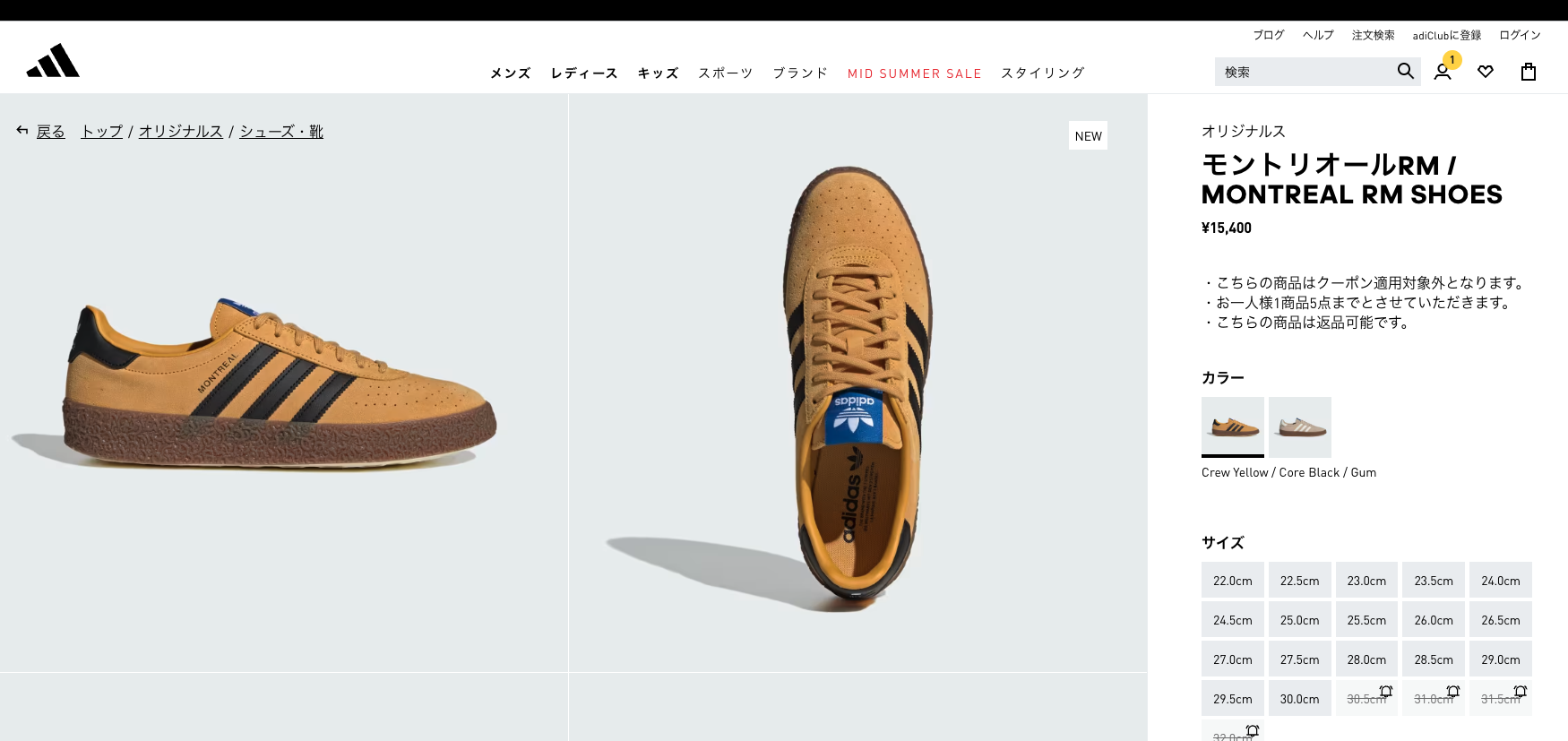Select size 27.5cm
1568x741 pixels.
point(1300,659)
